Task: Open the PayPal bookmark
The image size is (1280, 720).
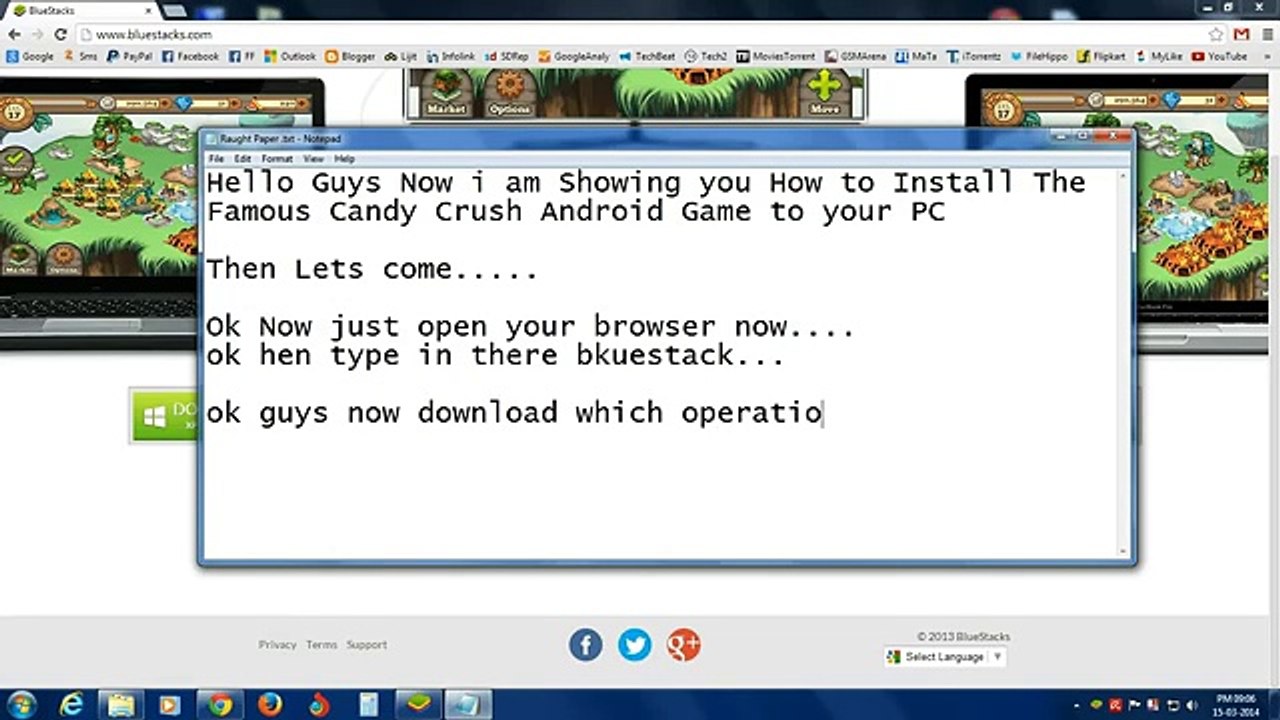Action: click(130, 57)
